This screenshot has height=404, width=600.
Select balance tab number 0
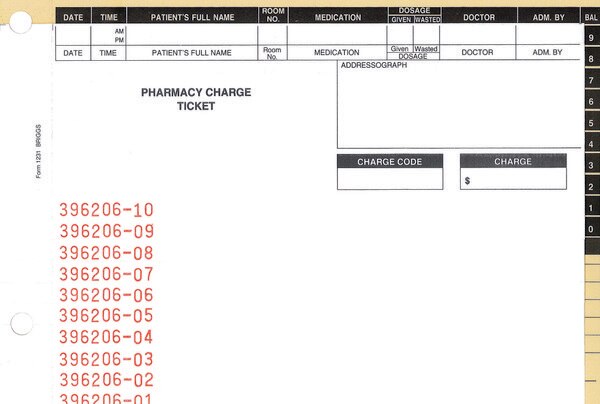592,229
